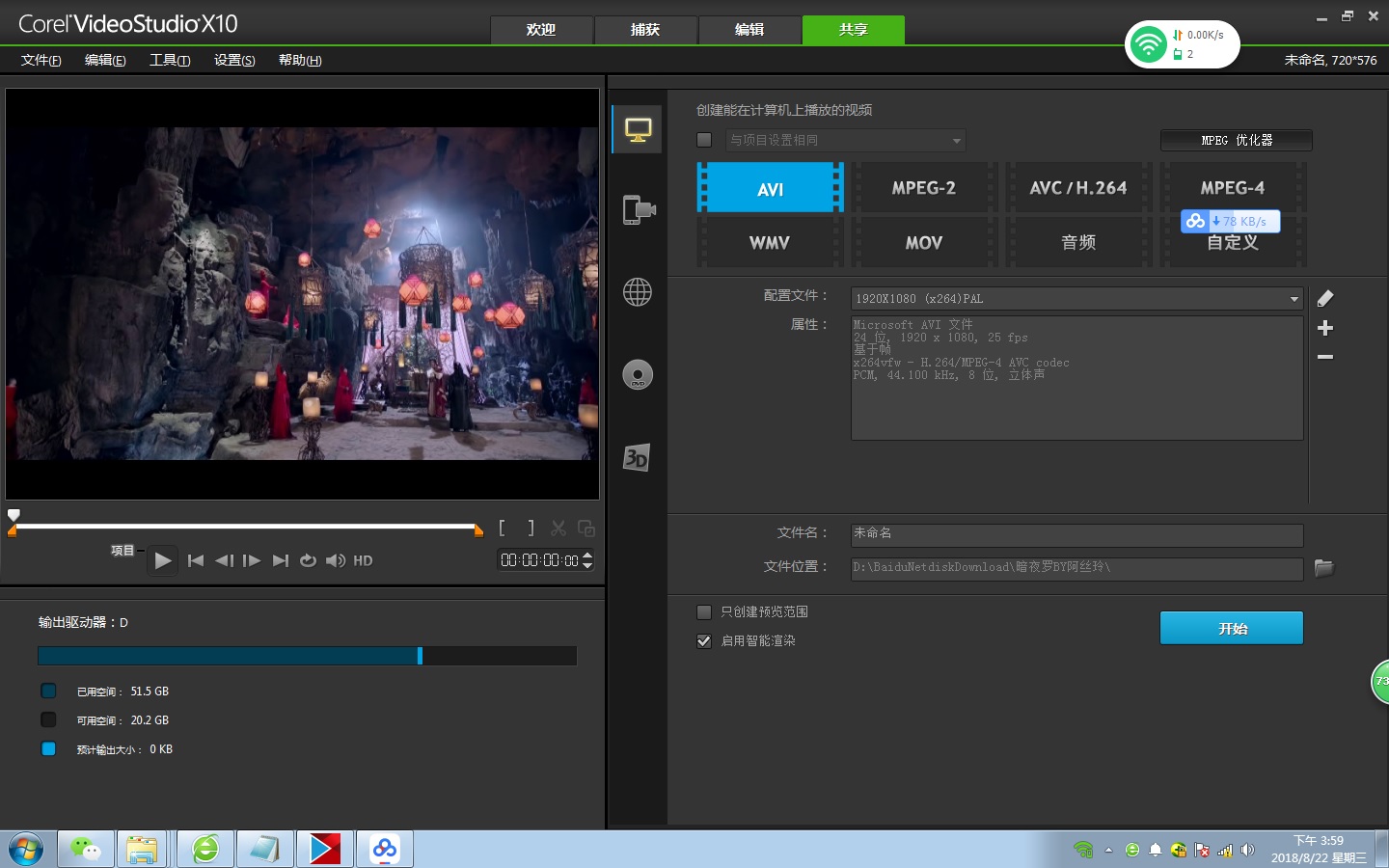Viewport: 1389px width, 868px height.
Task: Select the Computer output category icon
Action: click(x=638, y=129)
